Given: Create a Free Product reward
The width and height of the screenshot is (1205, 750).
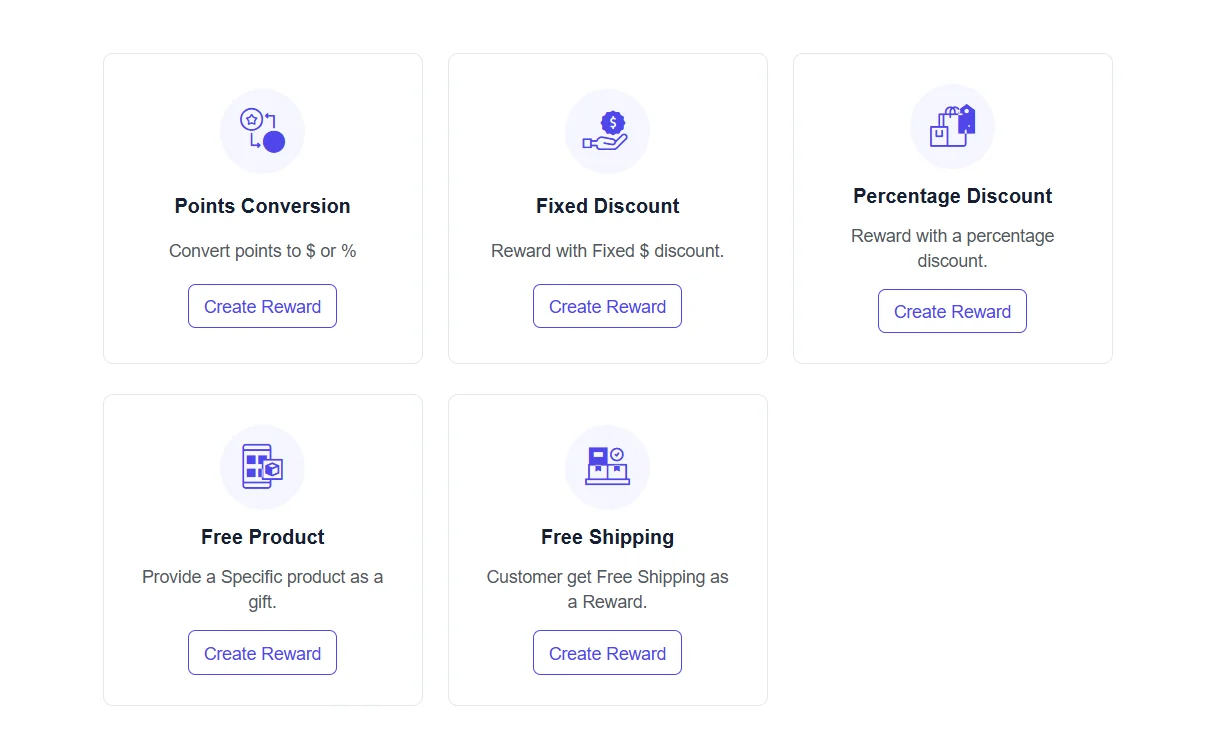Looking at the screenshot, I should 262,653.
